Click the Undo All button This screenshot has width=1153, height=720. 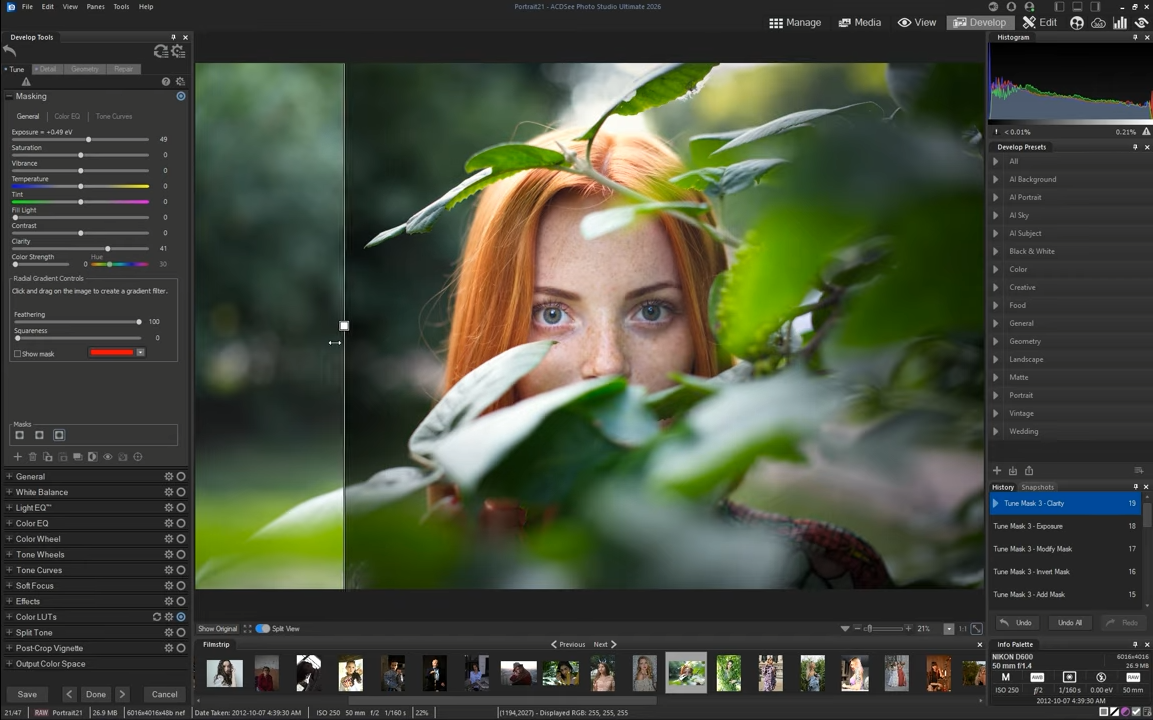coord(1069,623)
